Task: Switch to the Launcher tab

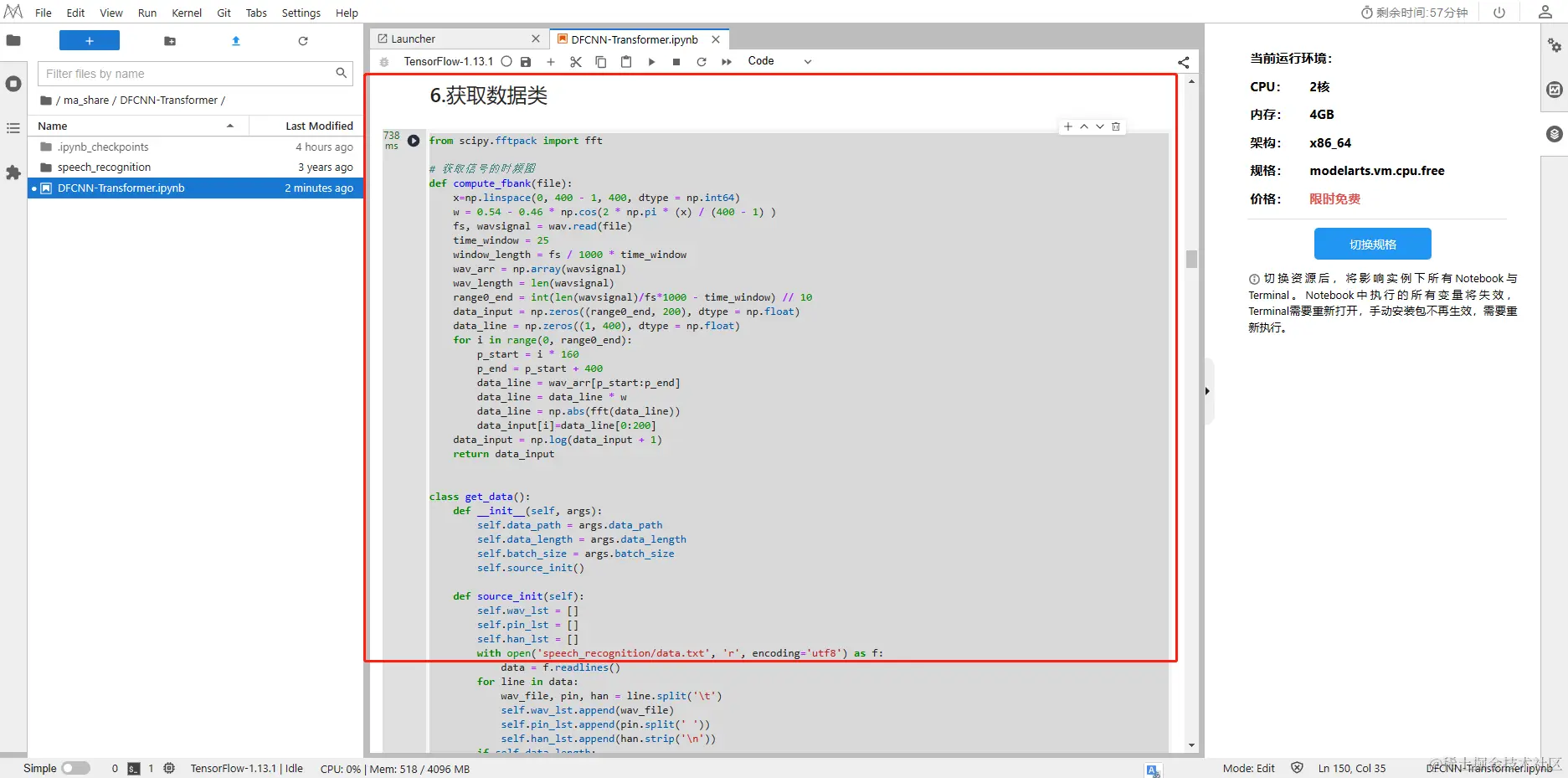Action: [414, 39]
